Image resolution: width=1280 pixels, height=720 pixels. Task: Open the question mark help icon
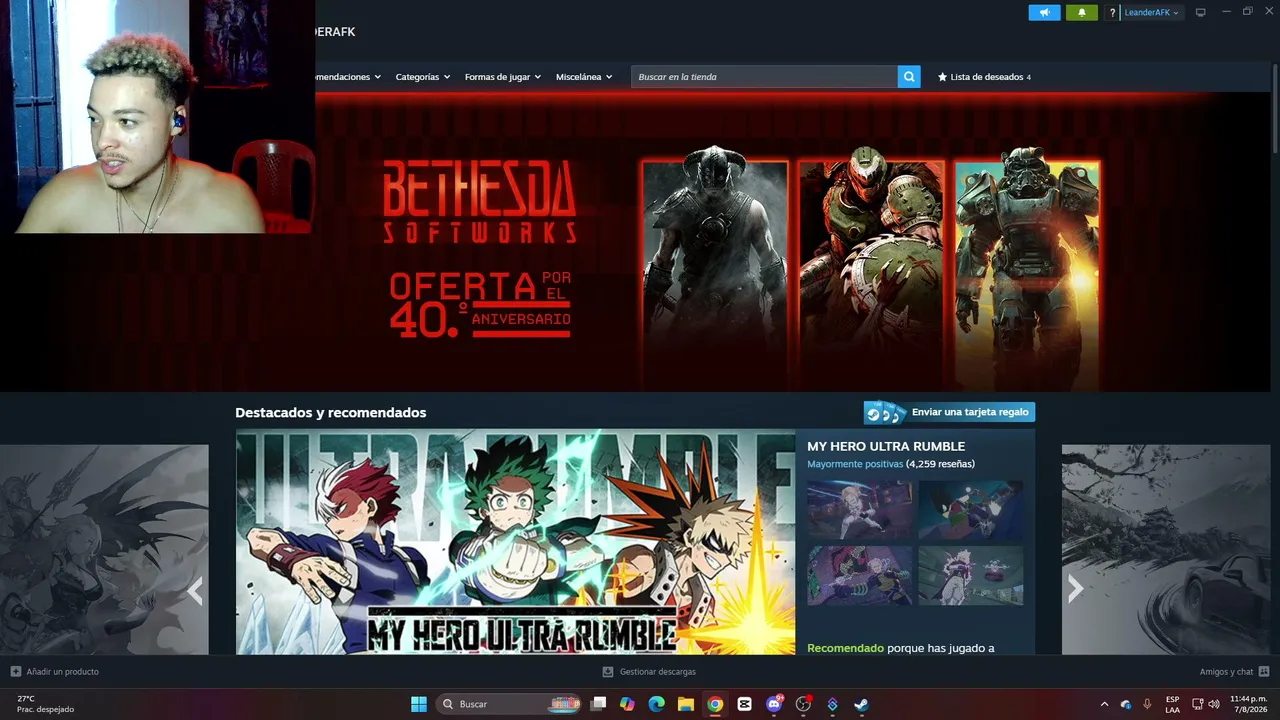pos(1112,13)
